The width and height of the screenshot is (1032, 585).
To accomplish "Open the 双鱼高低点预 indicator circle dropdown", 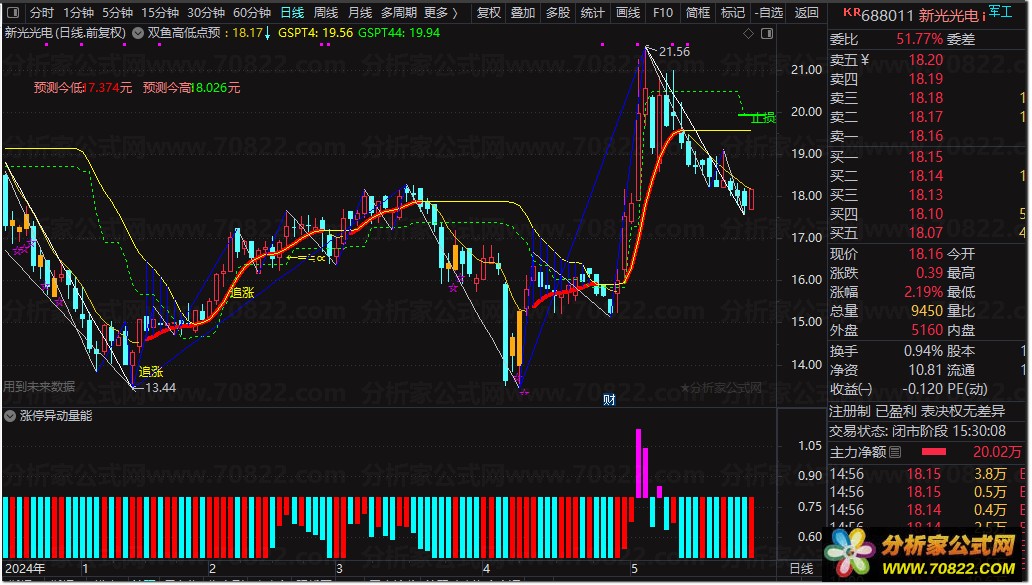I will [138, 33].
